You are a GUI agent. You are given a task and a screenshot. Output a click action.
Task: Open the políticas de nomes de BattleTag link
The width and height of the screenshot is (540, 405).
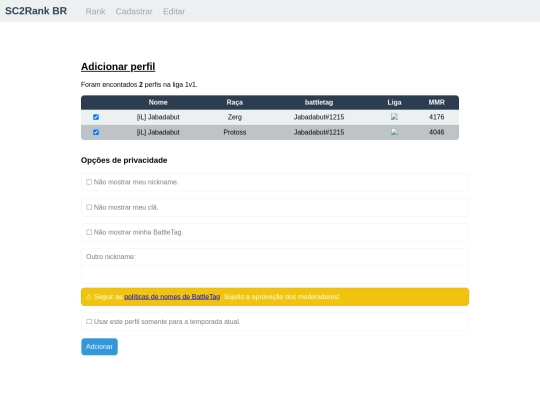[x=172, y=297]
